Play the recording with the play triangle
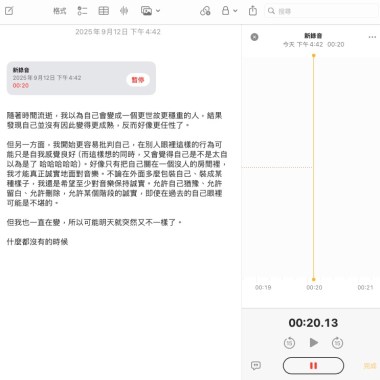 click(x=314, y=343)
